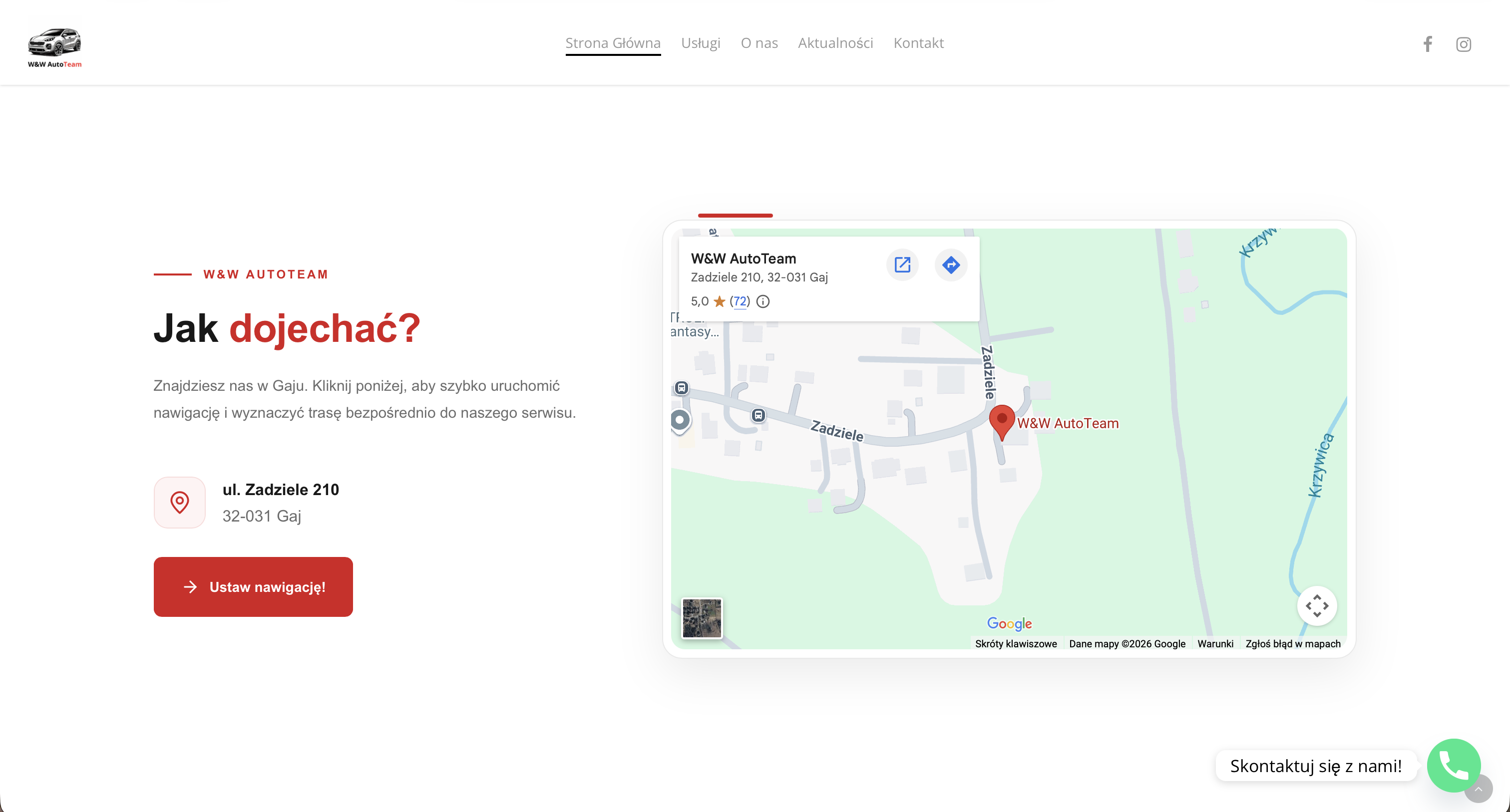Open the O nas menu item
This screenshot has width=1510, height=812.
point(759,43)
